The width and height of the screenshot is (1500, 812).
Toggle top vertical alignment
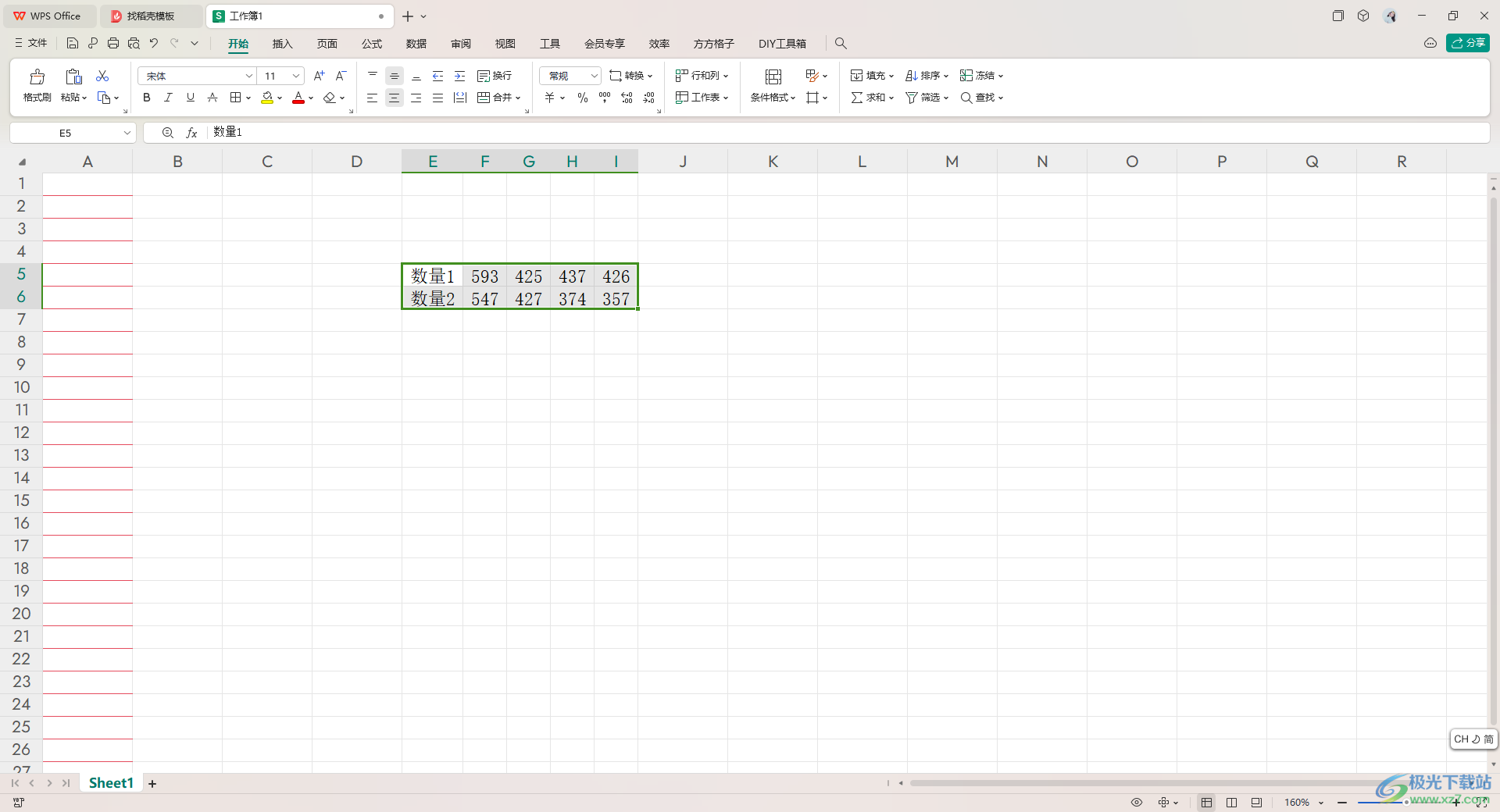(373, 76)
